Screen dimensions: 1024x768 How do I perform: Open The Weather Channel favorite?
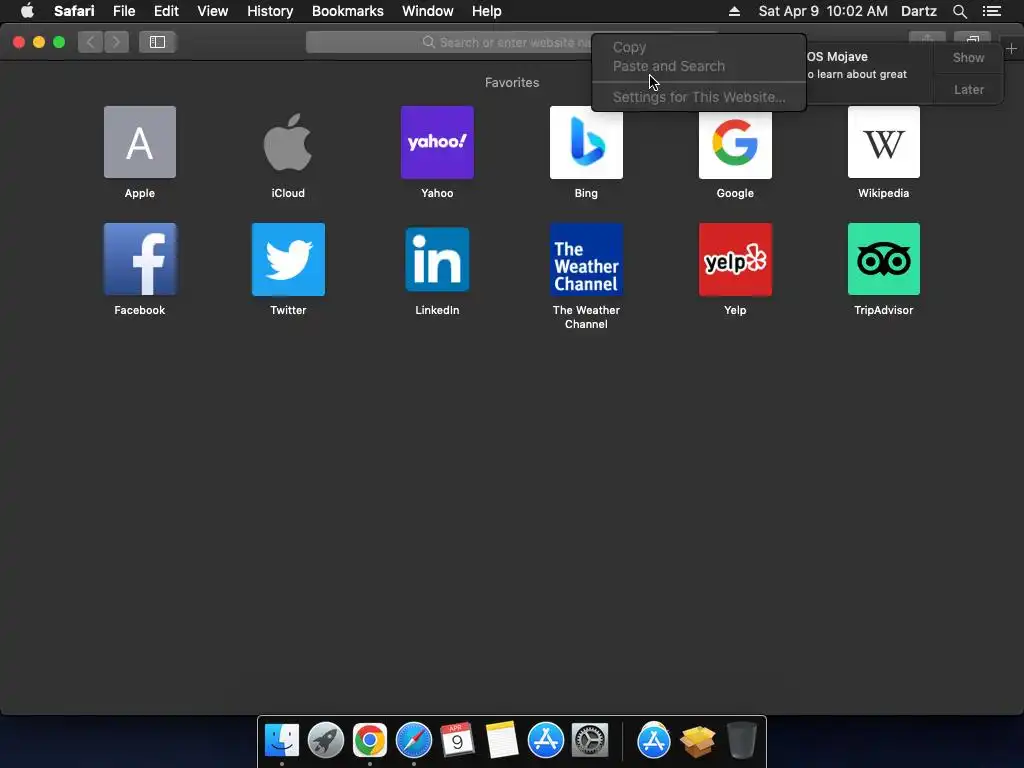(x=586, y=259)
